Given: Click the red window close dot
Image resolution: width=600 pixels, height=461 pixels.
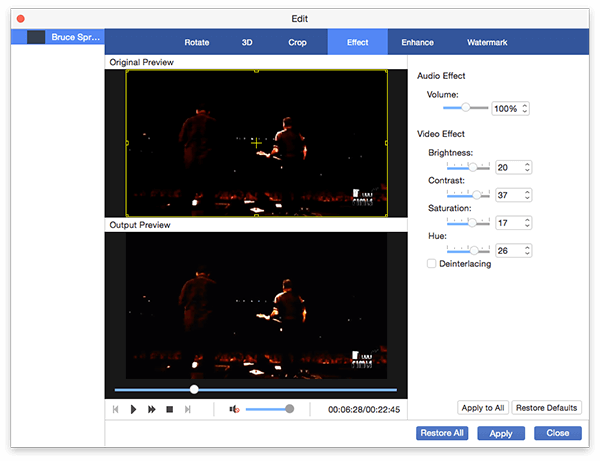Looking at the screenshot, I should point(21,19).
